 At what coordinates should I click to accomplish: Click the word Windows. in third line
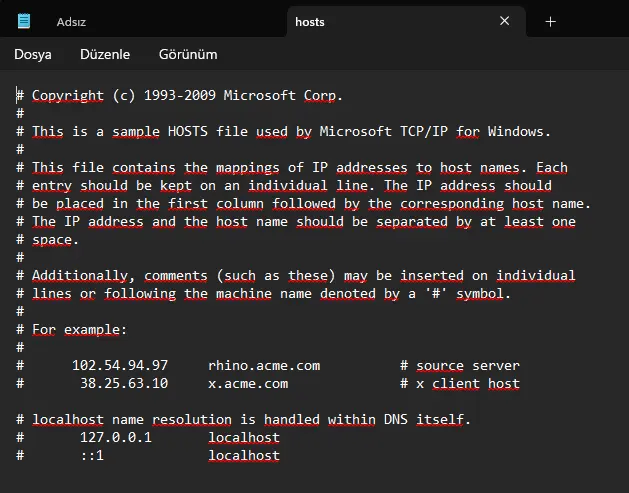519,132
